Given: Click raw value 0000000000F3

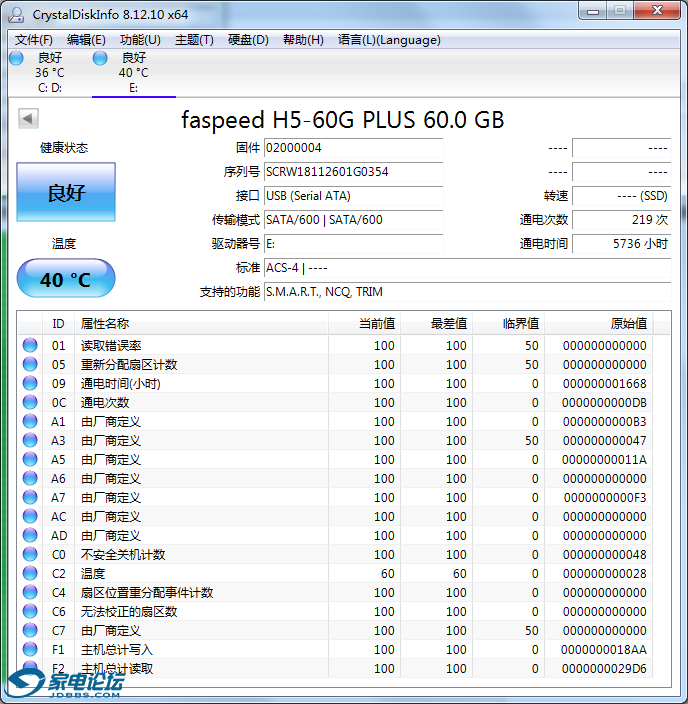Looking at the screenshot, I should coord(605,497).
